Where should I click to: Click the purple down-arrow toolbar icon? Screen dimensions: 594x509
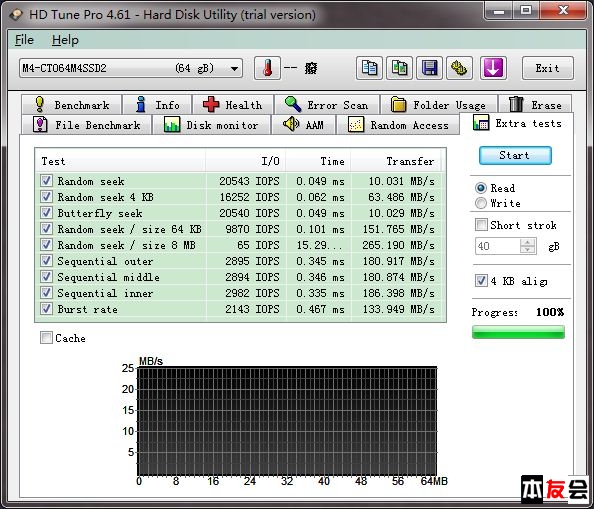[493, 68]
